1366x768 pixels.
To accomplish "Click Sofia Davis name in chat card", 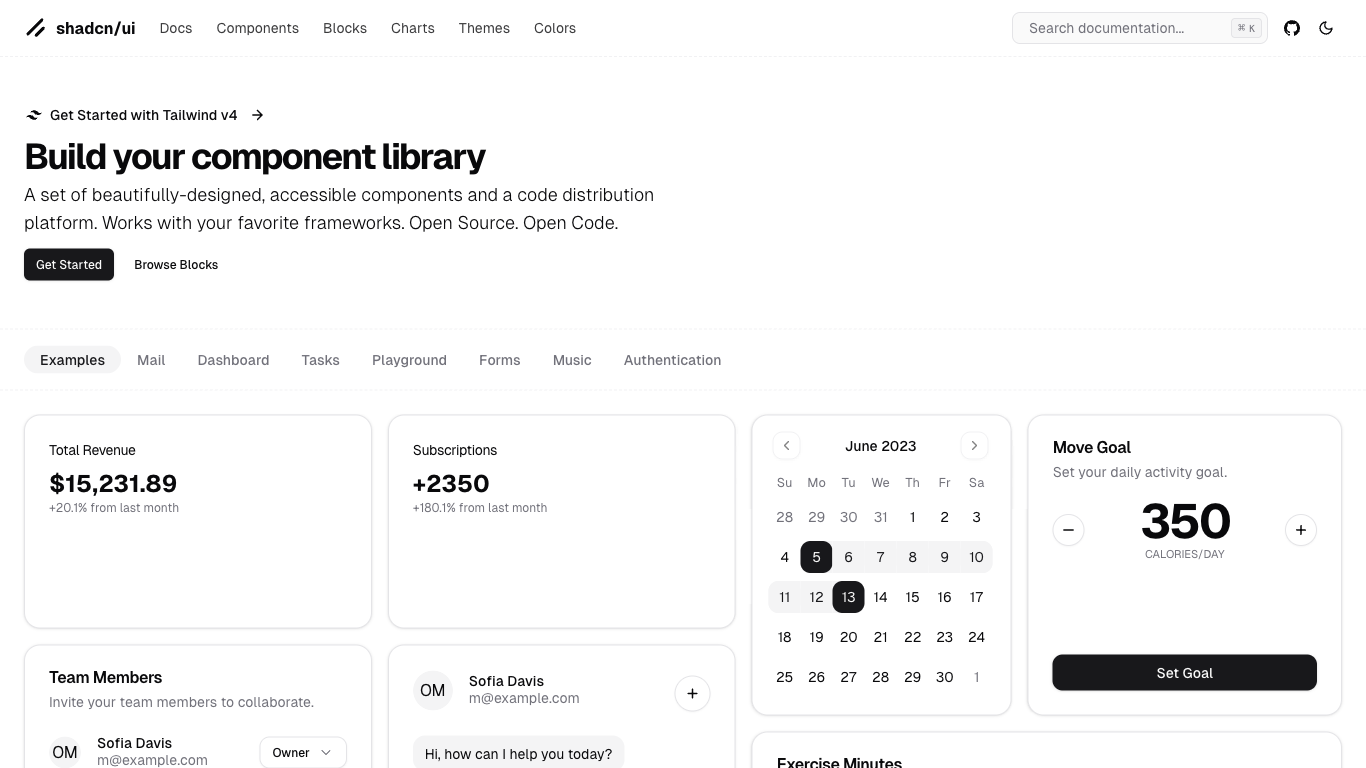I will pos(506,681).
